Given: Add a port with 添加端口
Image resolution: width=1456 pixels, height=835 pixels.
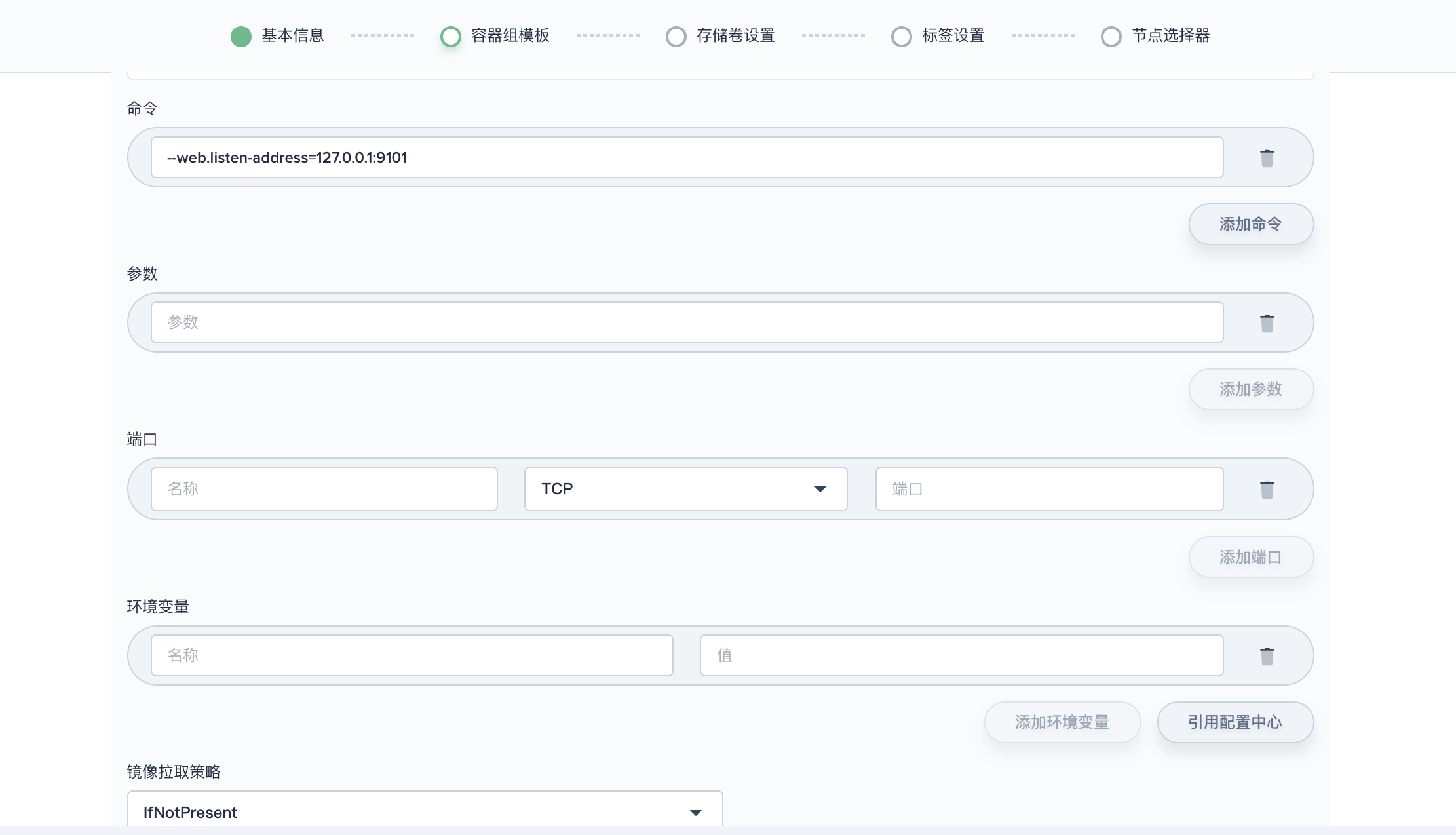Looking at the screenshot, I should [x=1251, y=557].
